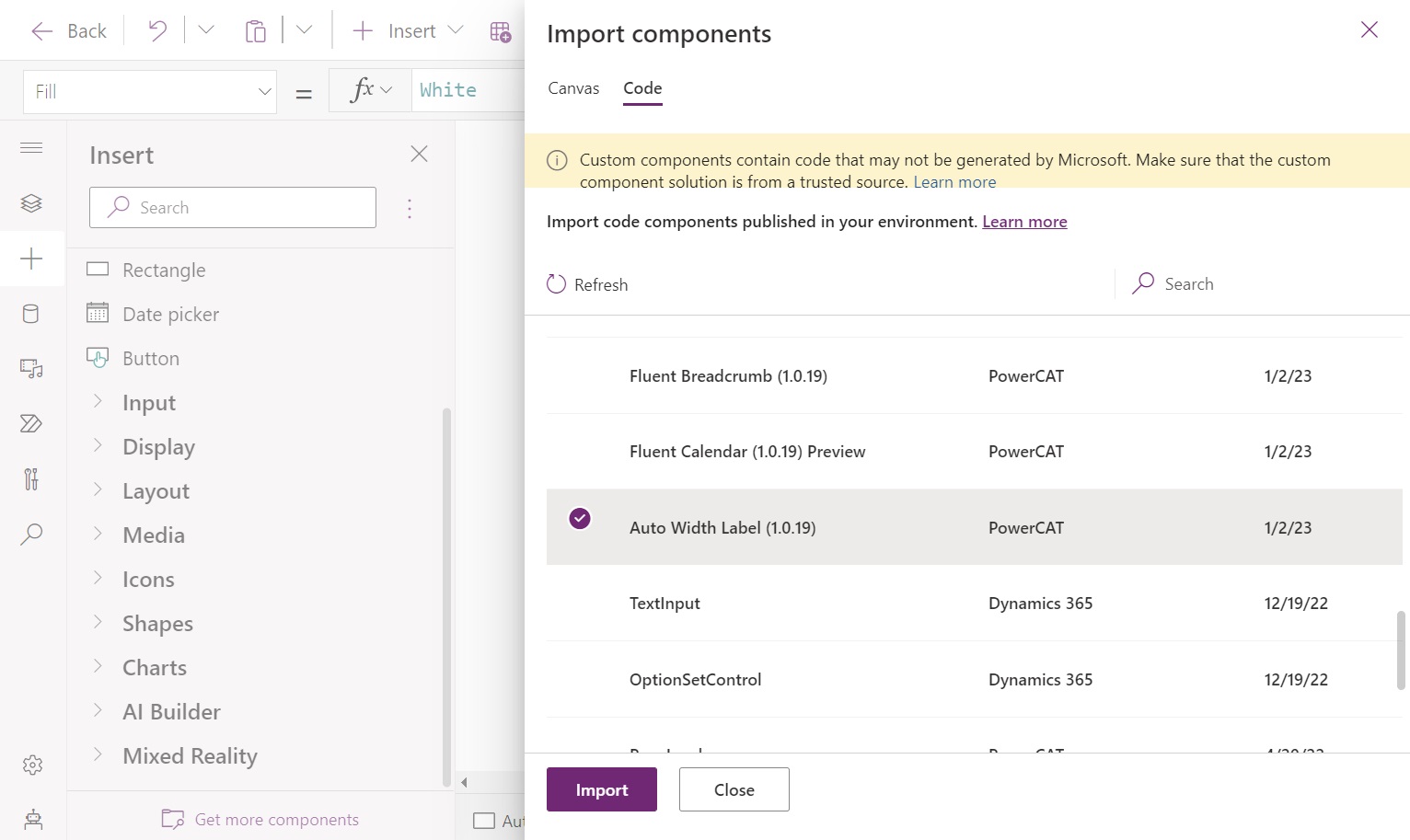1410x840 pixels.
Task: Open the Search panel in the sidebar
Action: click(x=32, y=535)
